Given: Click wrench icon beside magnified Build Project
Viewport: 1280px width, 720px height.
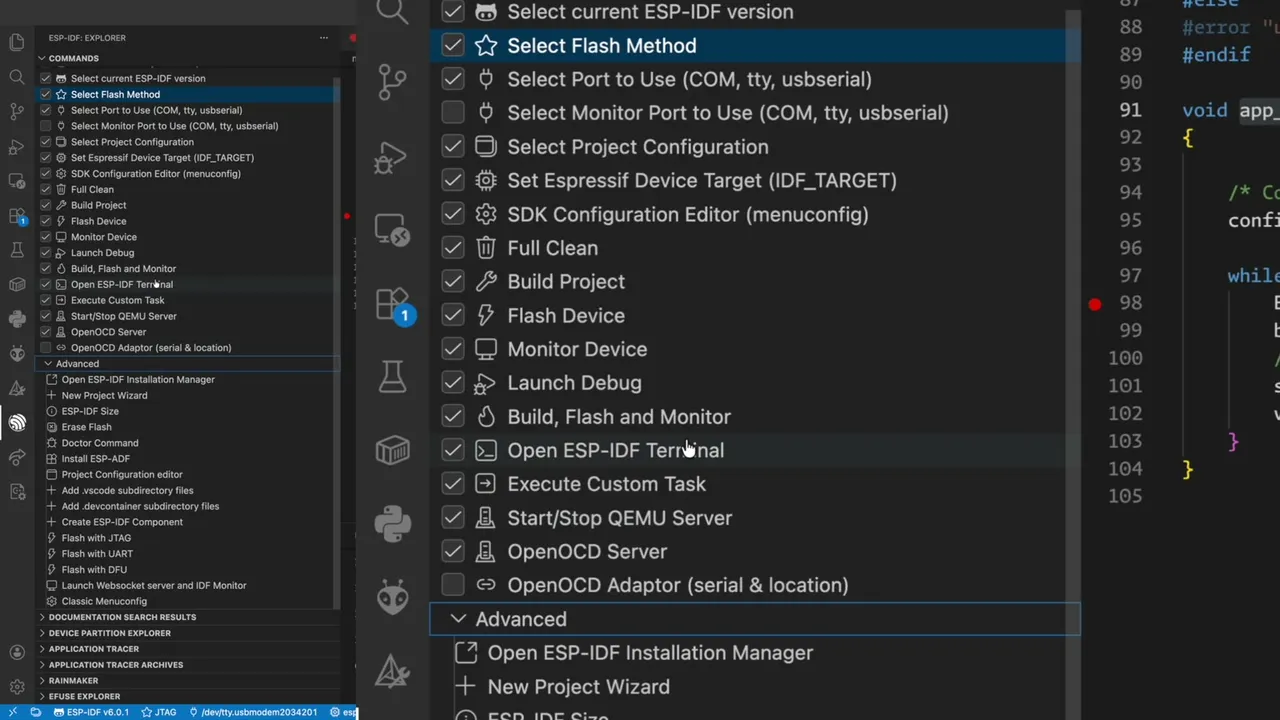Looking at the screenshot, I should [486, 282].
